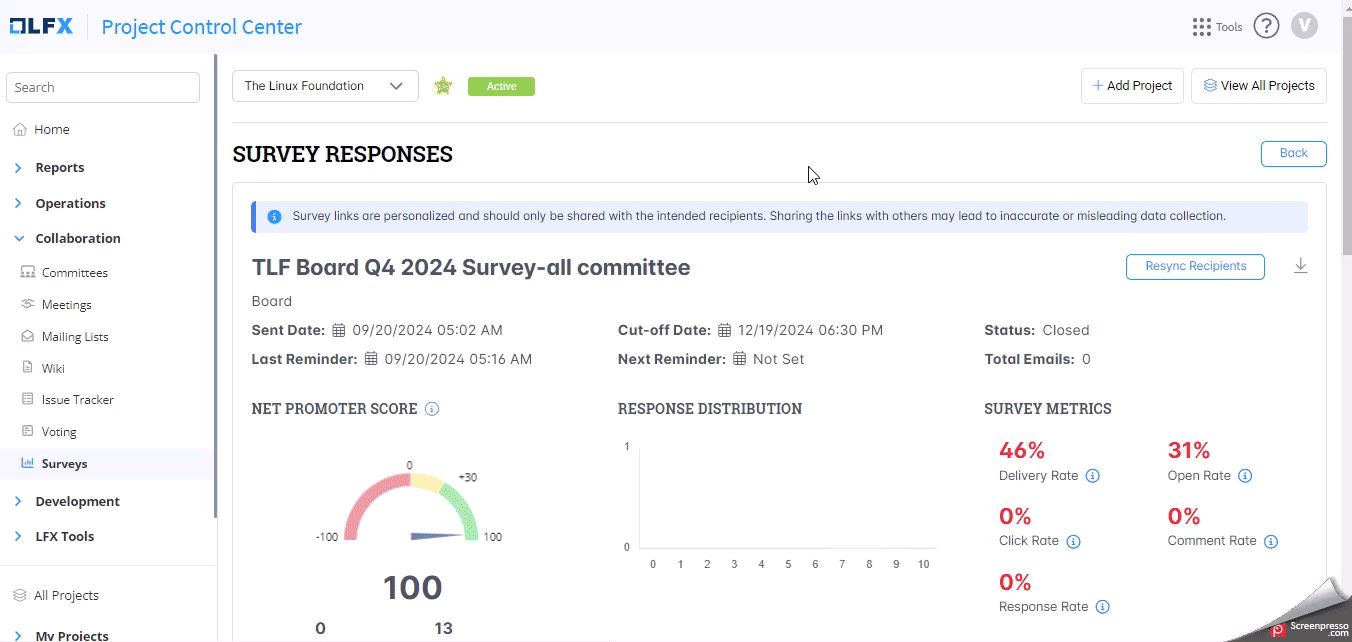The height and width of the screenshot is (642, 1352).
Task: Click the Back button
Action: click(x=1293, y=154)
